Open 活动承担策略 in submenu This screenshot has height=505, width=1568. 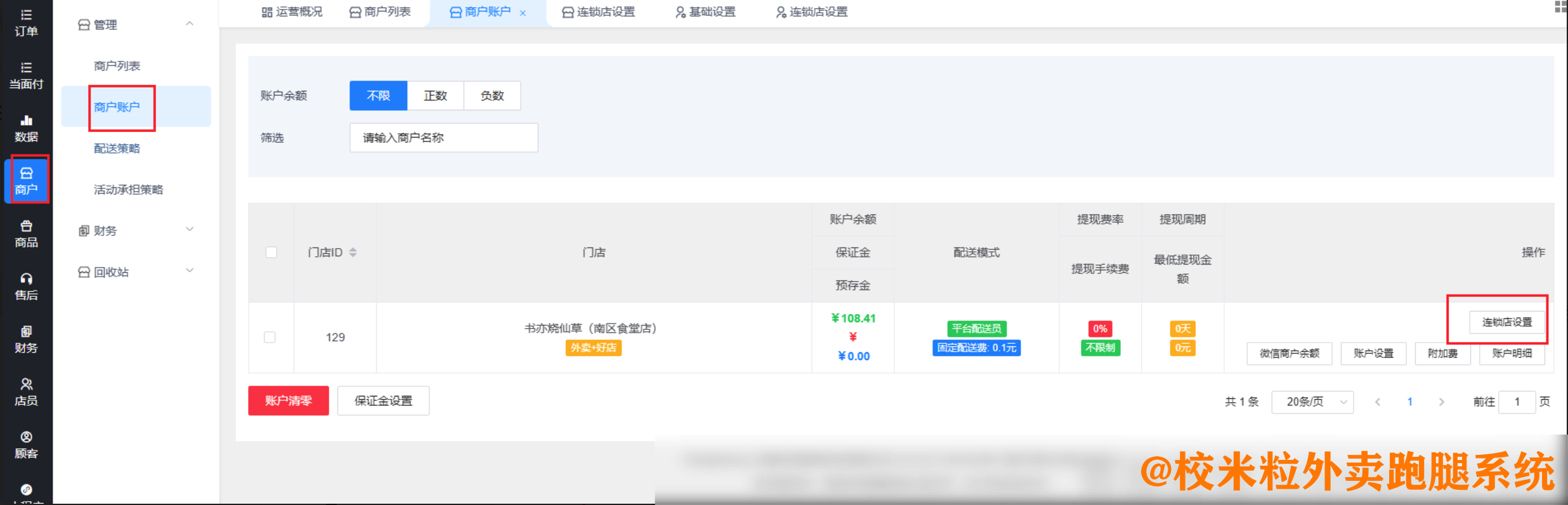pyautogui.click(x=128, y=190)
